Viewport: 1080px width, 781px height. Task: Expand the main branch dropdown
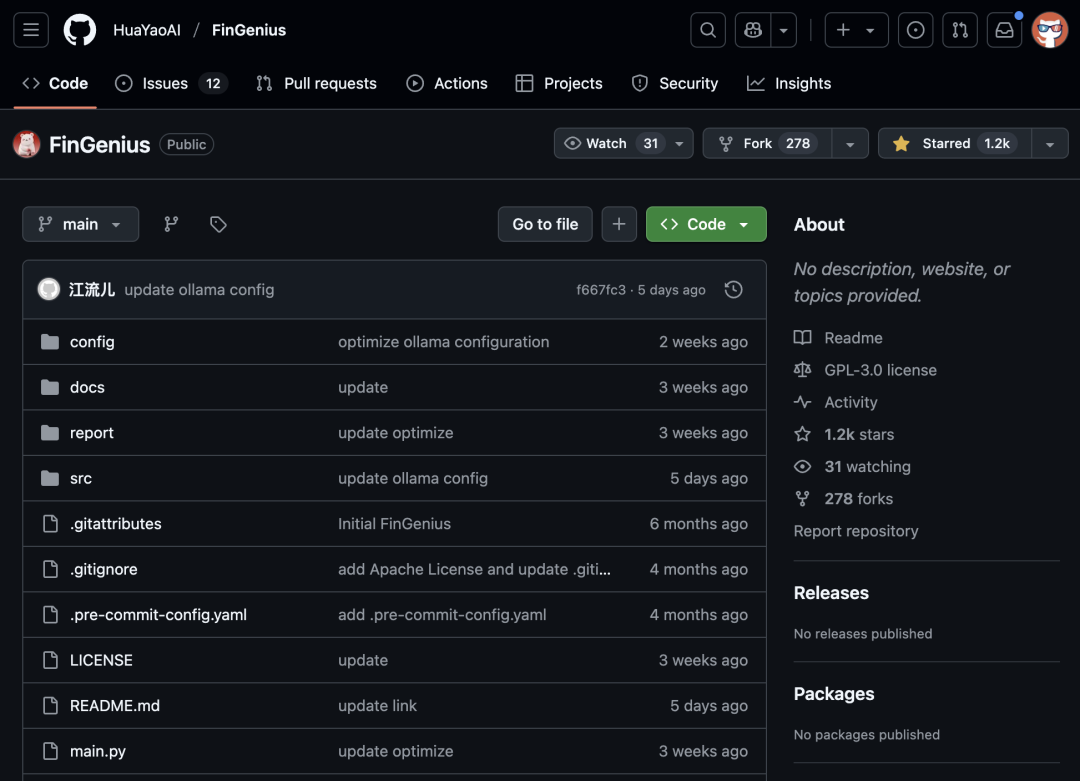(80, 224)
